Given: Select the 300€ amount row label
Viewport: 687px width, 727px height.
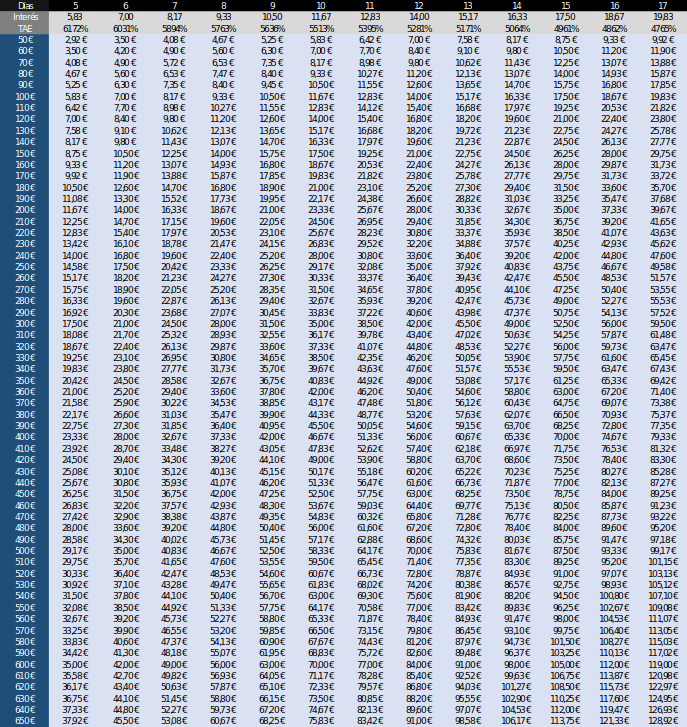Looking at the screenshot, I should [25, 324].
